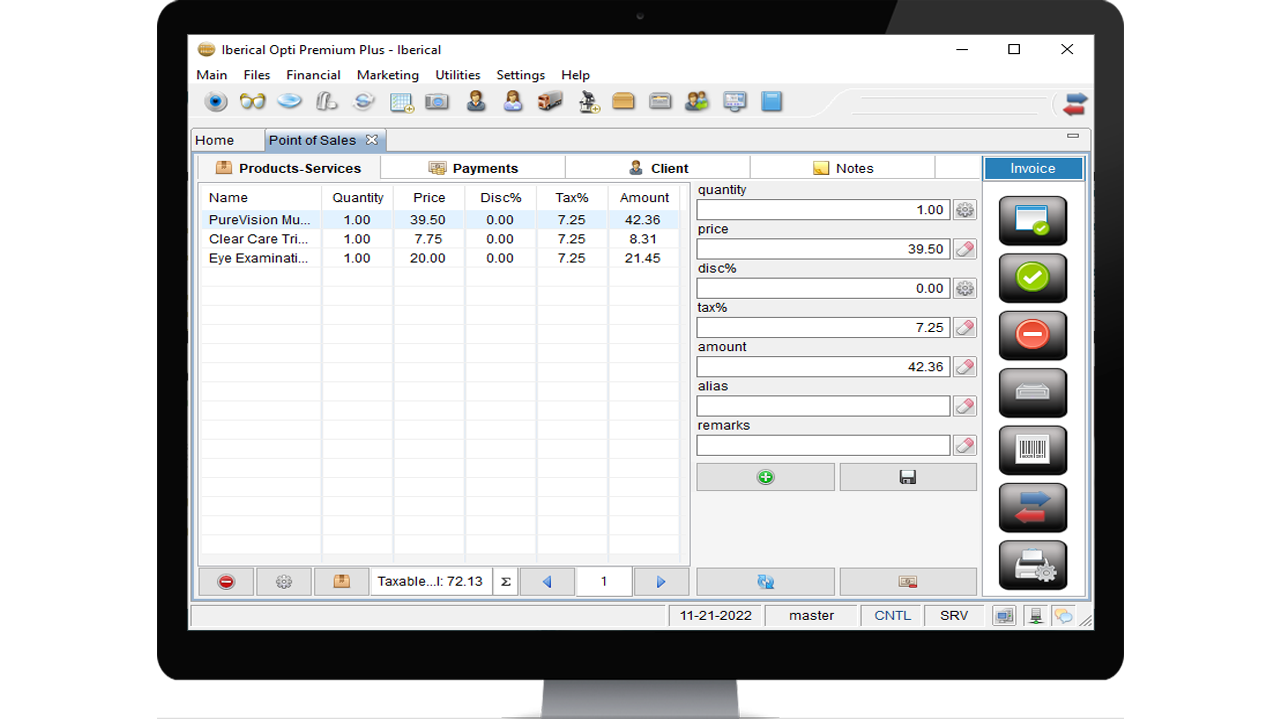Image resolution: width=1280 pixels, height=719 pixels.
Task: Open the Utilities menu
Action: [457, 75]
